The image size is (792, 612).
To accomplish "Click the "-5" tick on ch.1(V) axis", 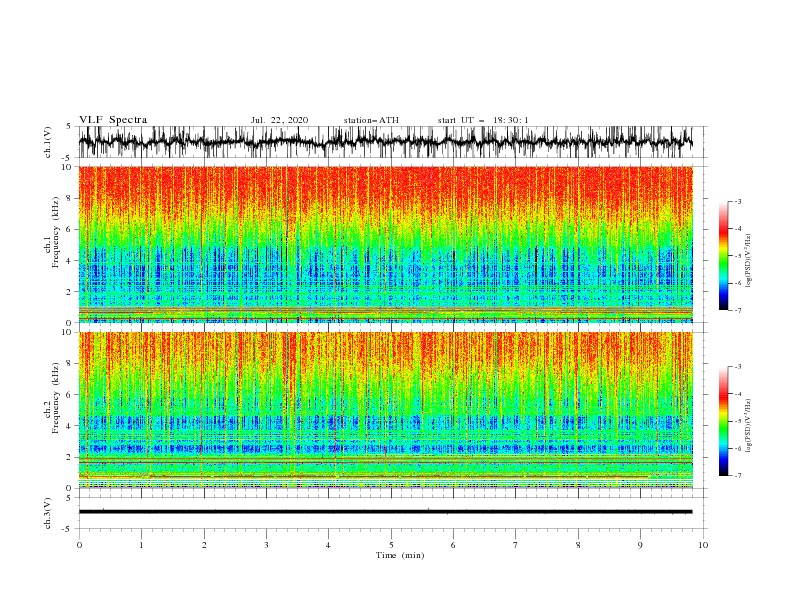I will click(68, 158).
